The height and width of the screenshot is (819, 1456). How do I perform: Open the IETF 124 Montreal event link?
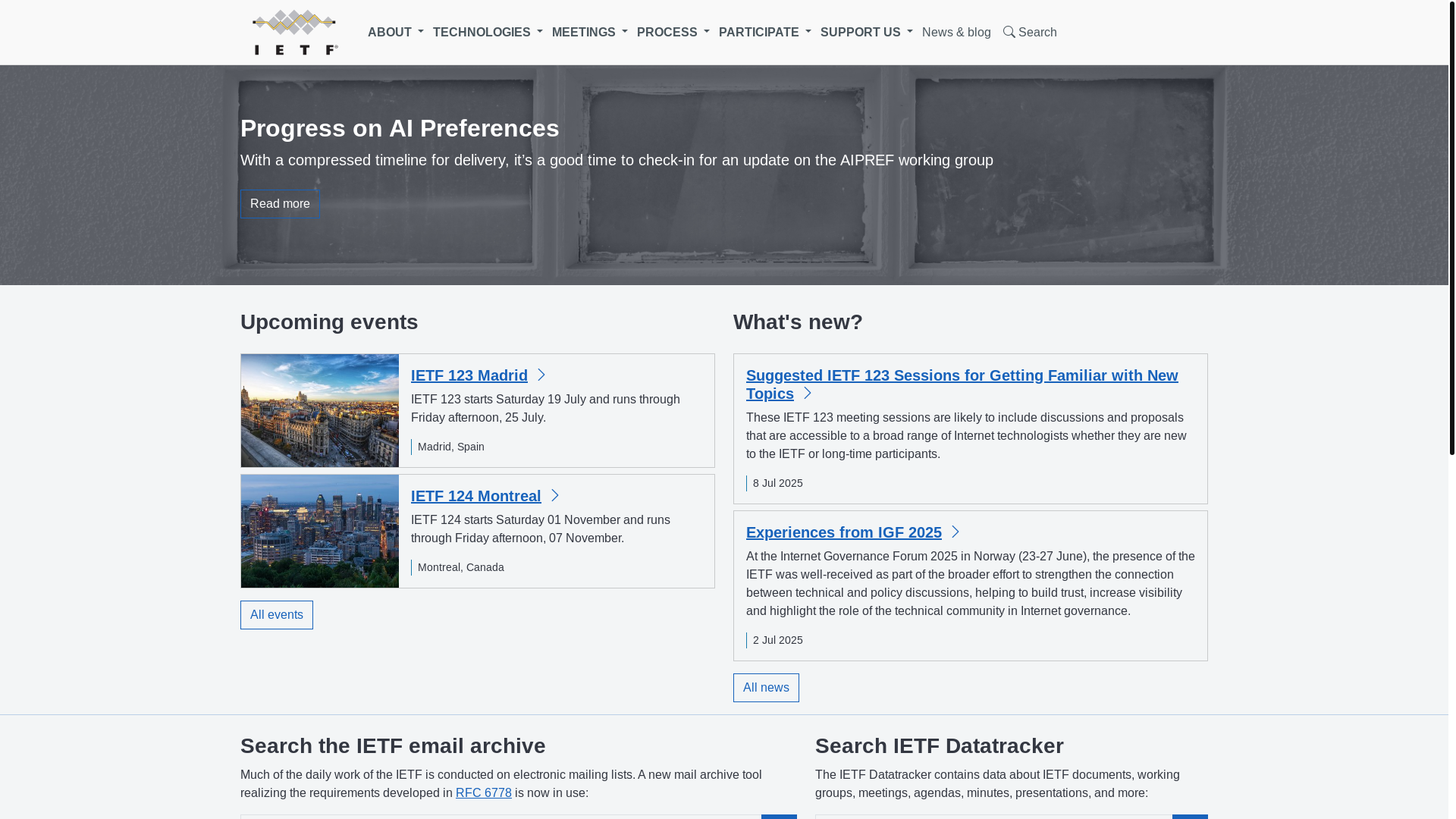[x=476, y=496]
